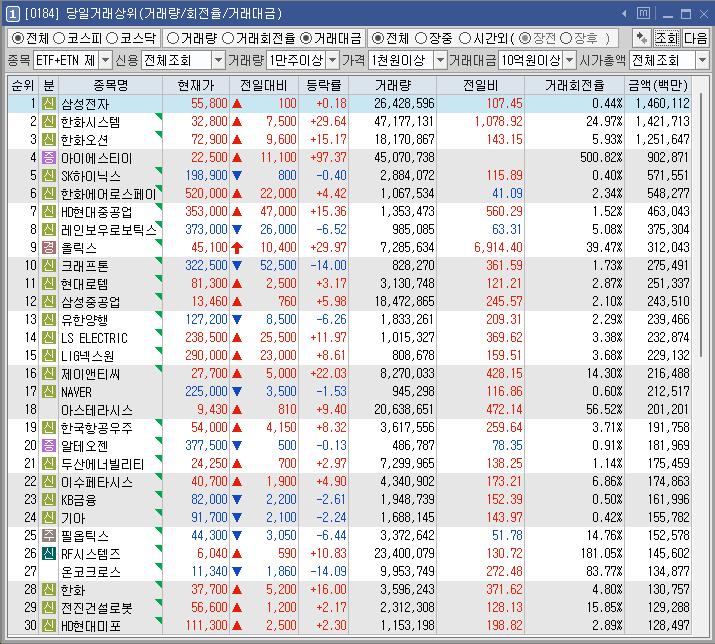Select the 제이앤티씨 stock name
This screenshot has height=644, width=715.
point(91,374)
